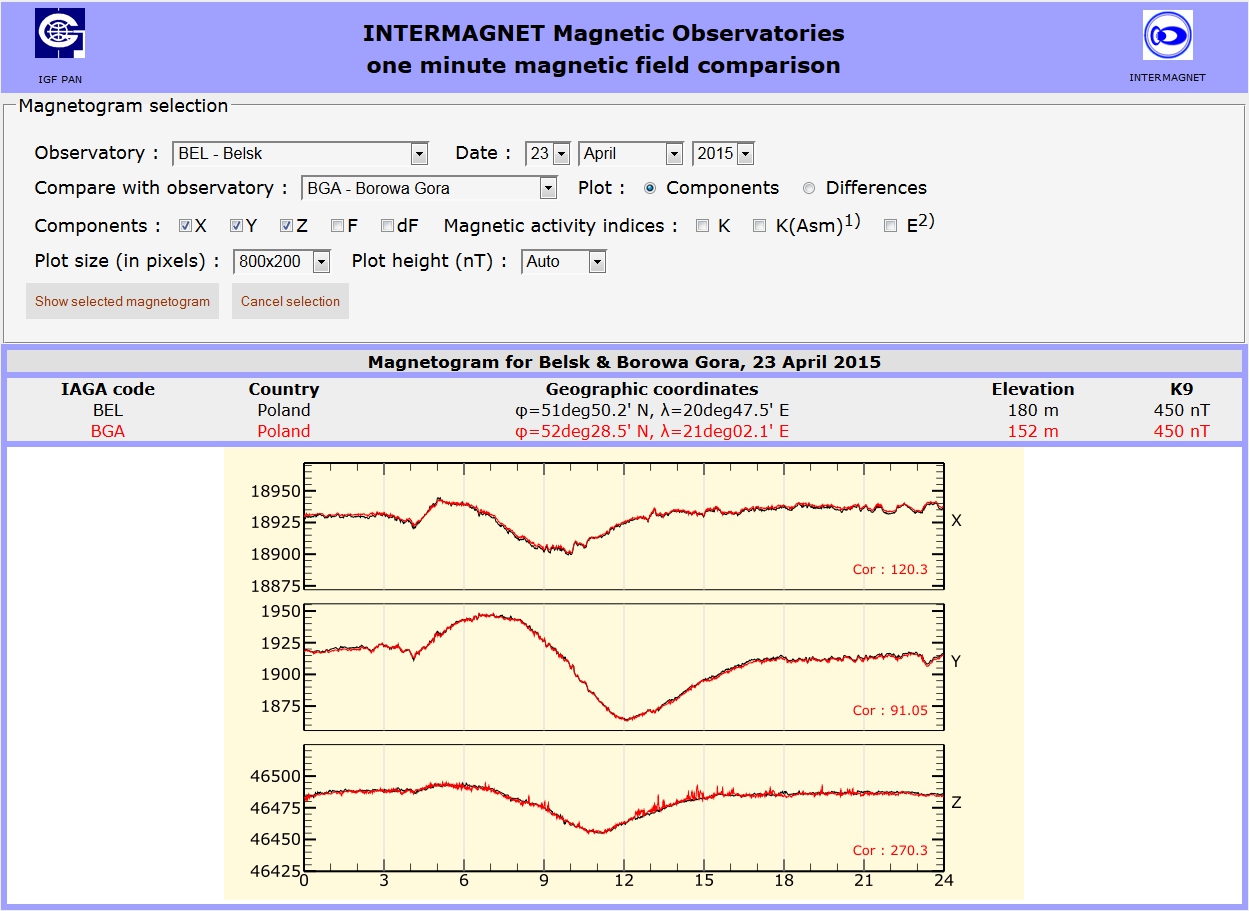Click the Show selected magnetogram button

[x=122, y=301]
